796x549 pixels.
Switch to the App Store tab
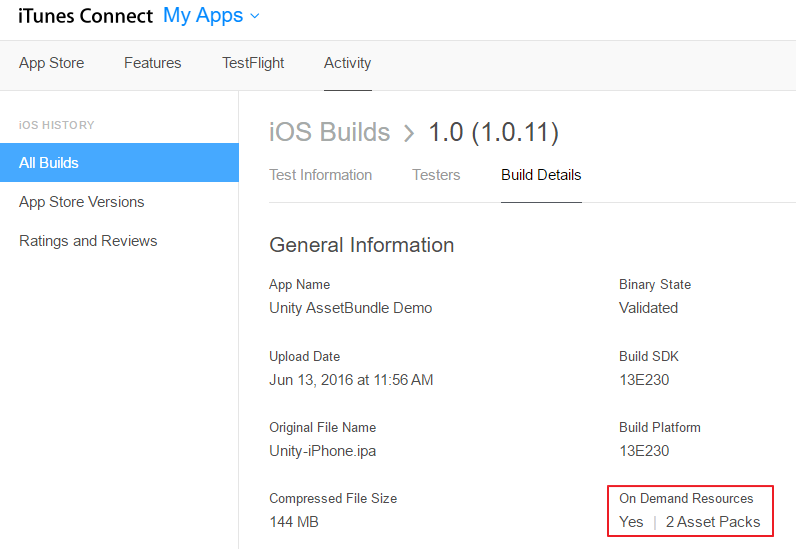(x=51, y=63)
